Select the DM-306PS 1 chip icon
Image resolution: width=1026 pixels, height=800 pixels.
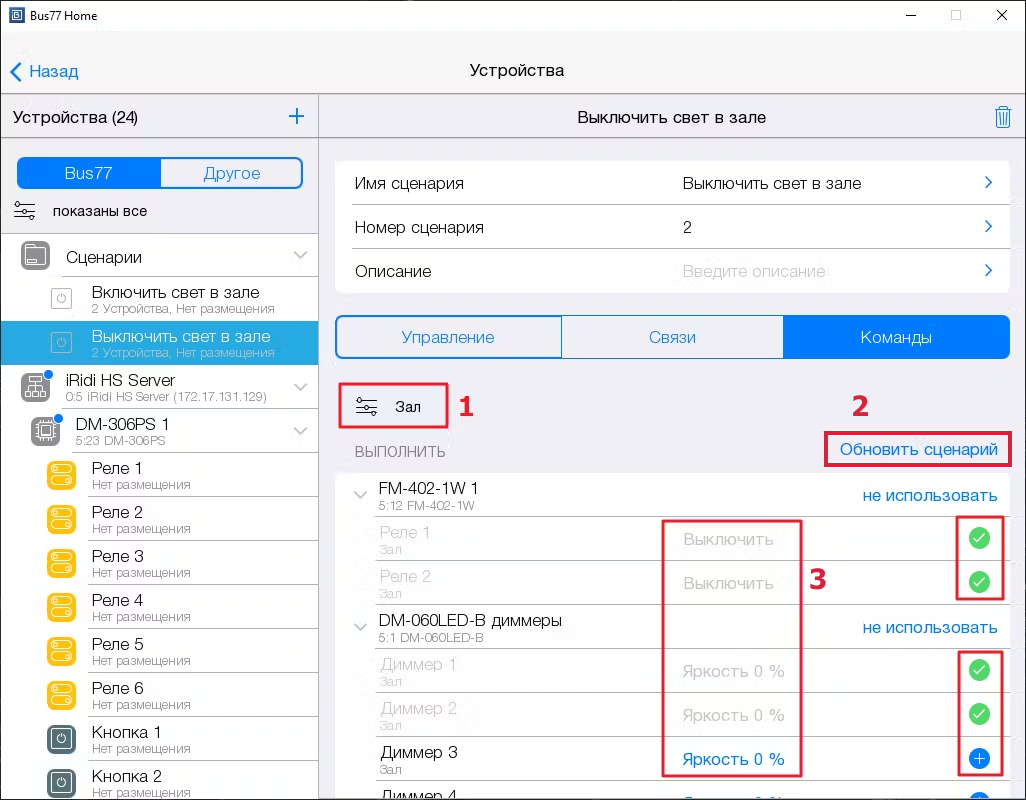[45, 431]
